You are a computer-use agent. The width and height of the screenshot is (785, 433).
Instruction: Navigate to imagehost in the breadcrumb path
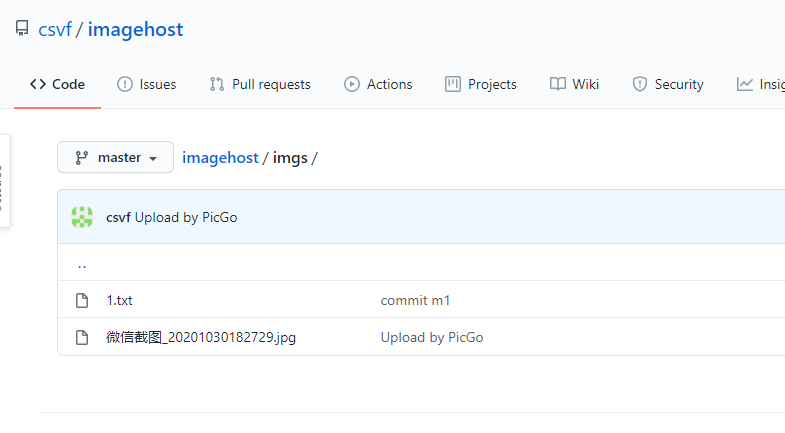pyautogui.click(x=219, y=158)
